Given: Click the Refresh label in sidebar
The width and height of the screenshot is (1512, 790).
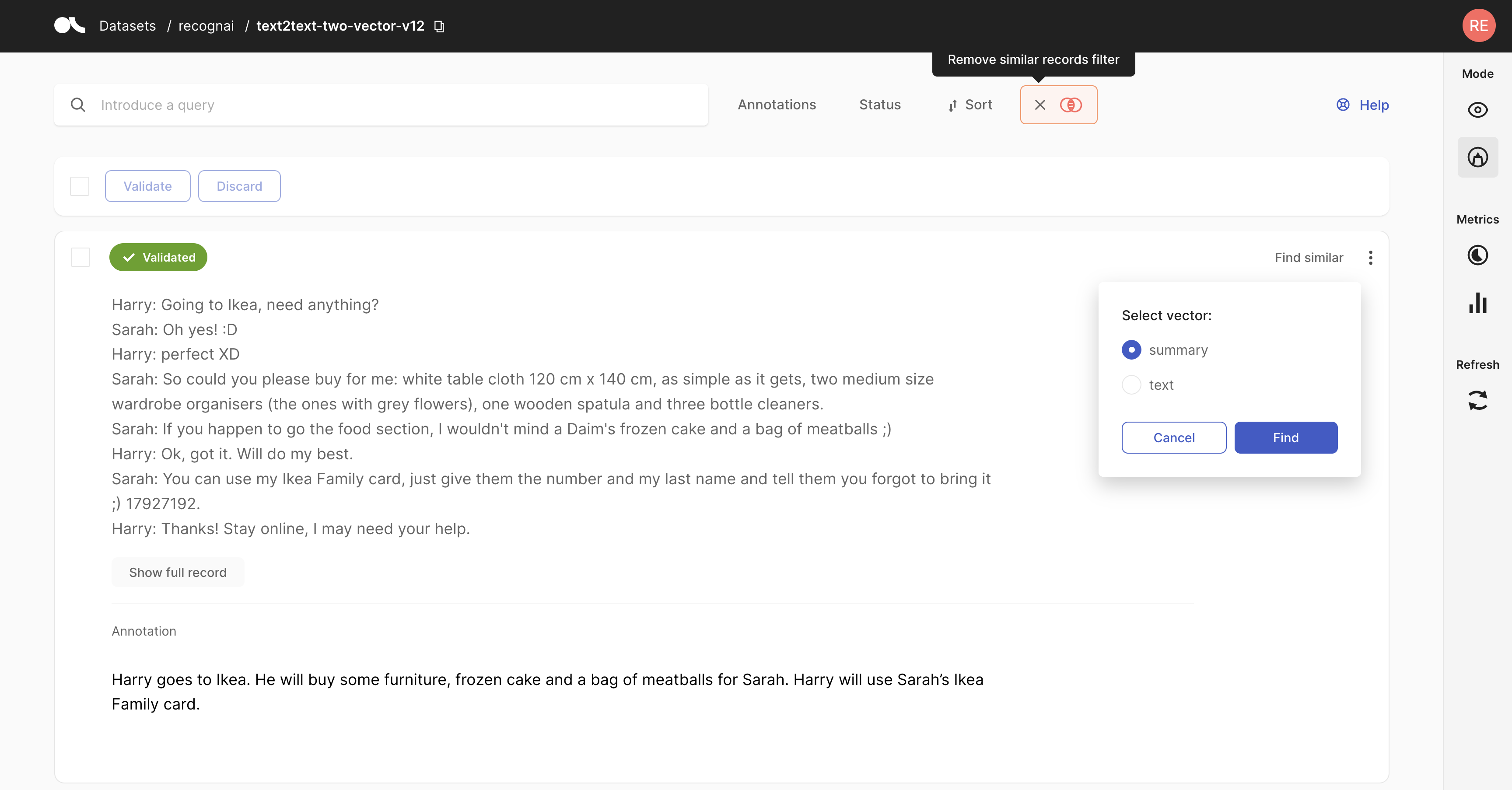Looking at the screenshot, I should click(1477, 365).
